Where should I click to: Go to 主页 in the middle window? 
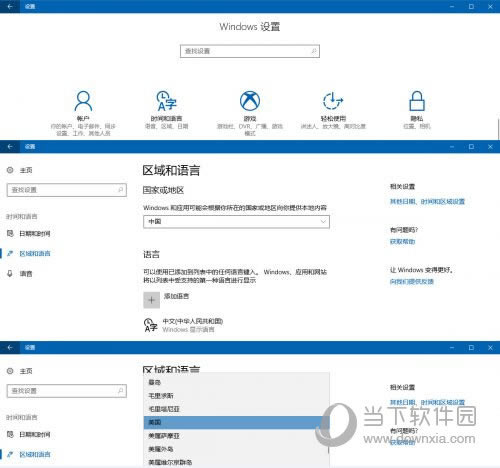26,170
